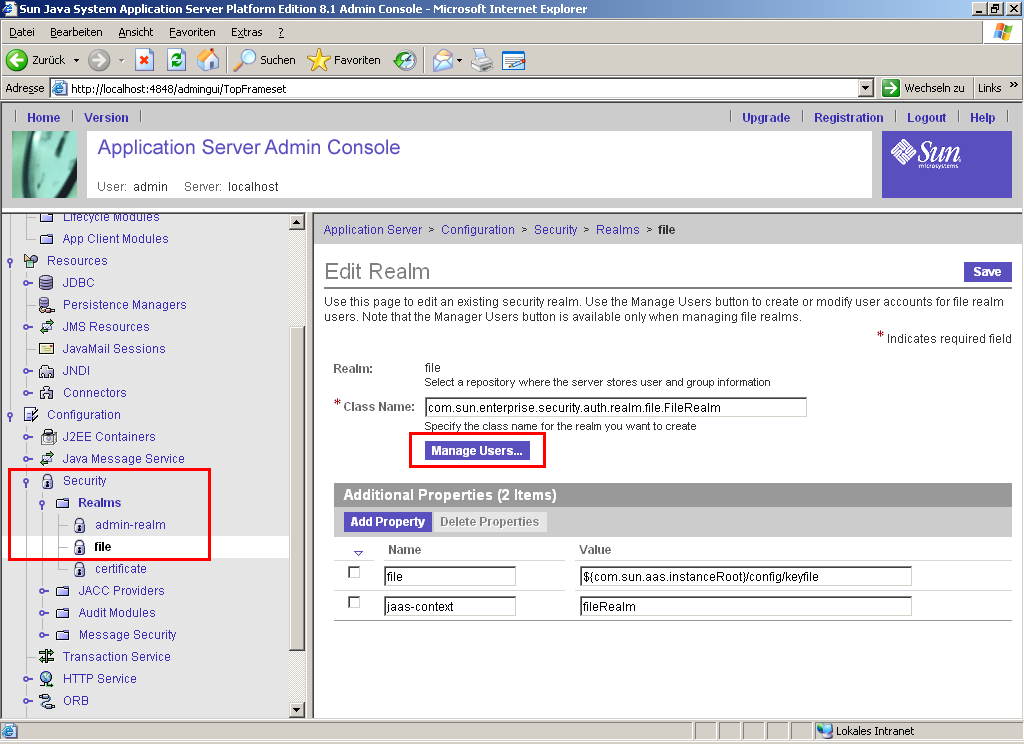Open the Upgrade link
This screenshot has height=744, width=1024.
765,118
